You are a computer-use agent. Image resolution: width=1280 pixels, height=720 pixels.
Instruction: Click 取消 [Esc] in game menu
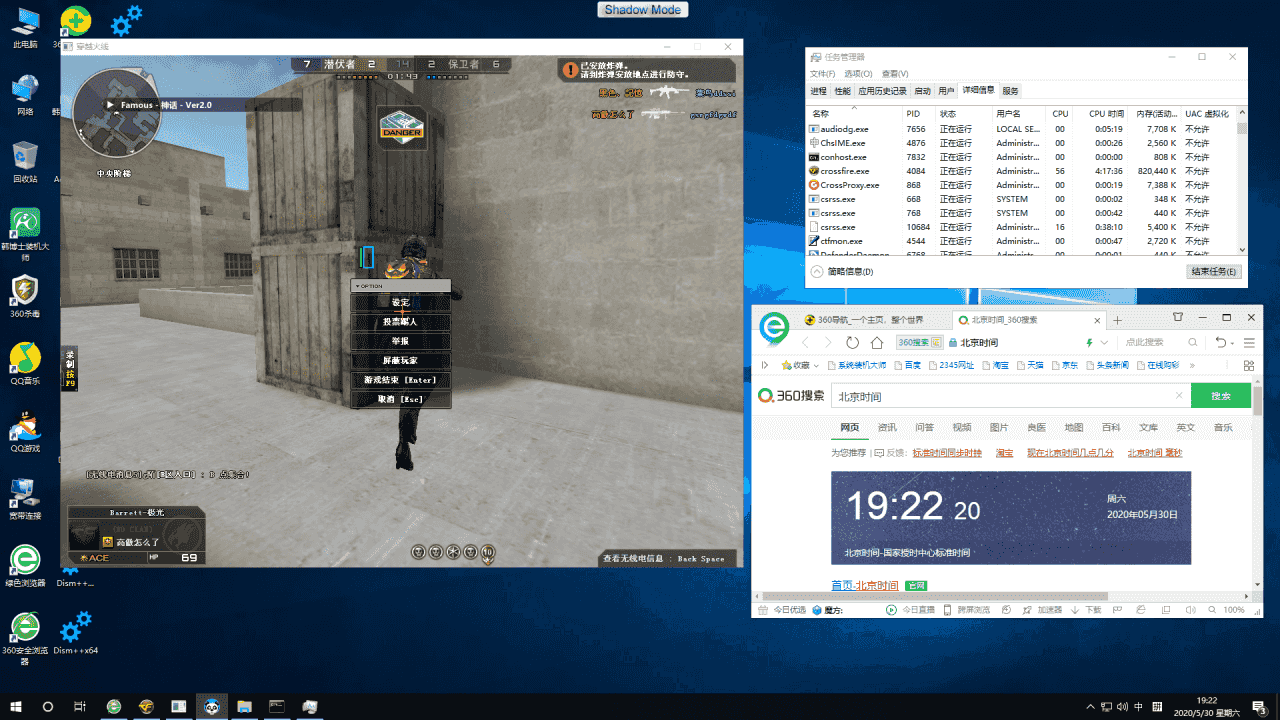(400, 399)
